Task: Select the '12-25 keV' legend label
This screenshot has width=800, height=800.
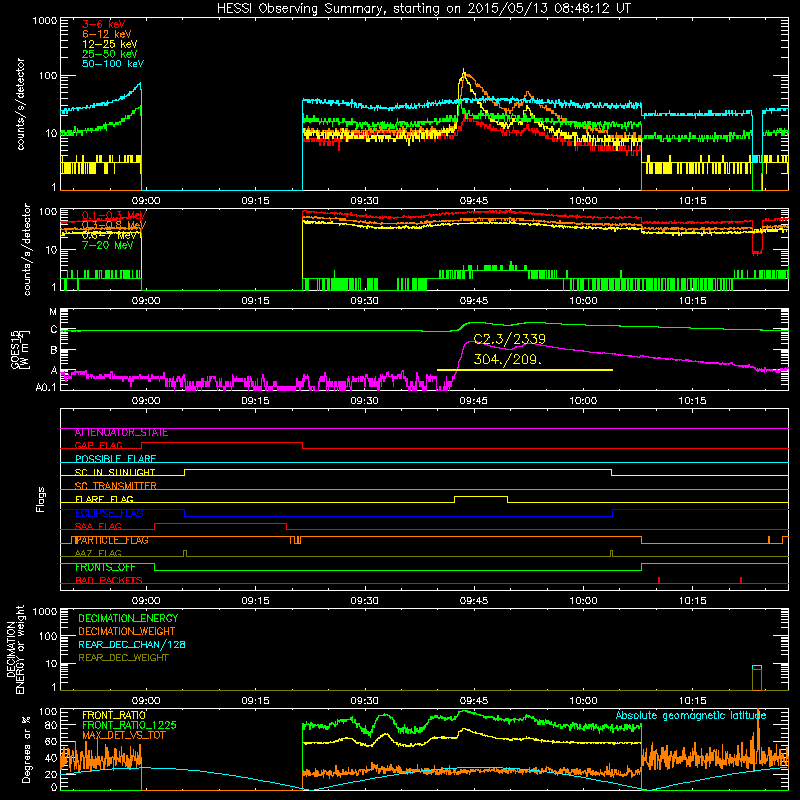Action: pos(110,44)
